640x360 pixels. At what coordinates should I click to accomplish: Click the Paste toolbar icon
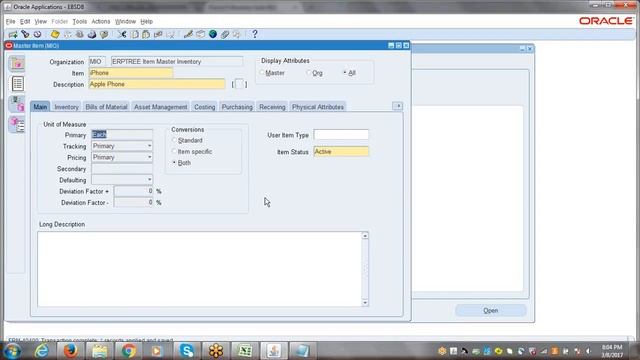[146, 34]
